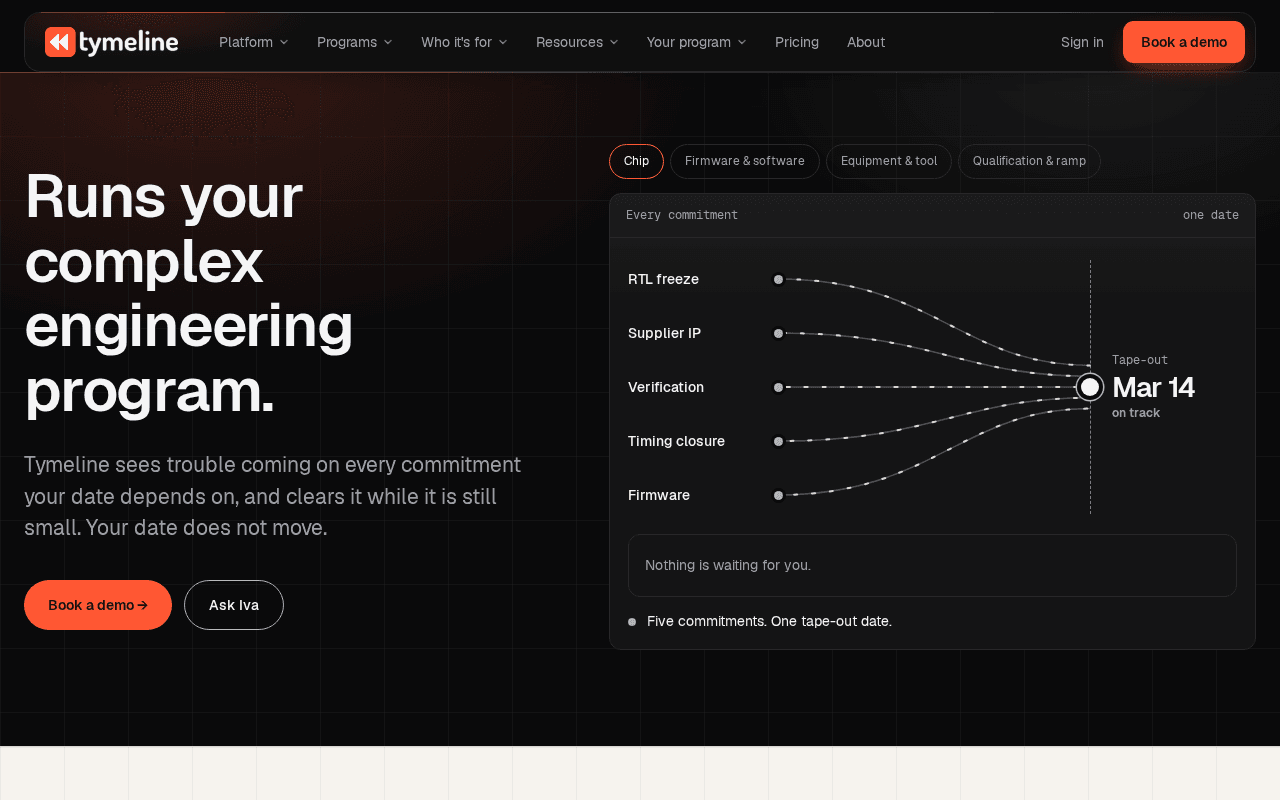Click the Mar 14 date
The height and width of the screenshot is (800, 1280).
[x=1153, y=387]
